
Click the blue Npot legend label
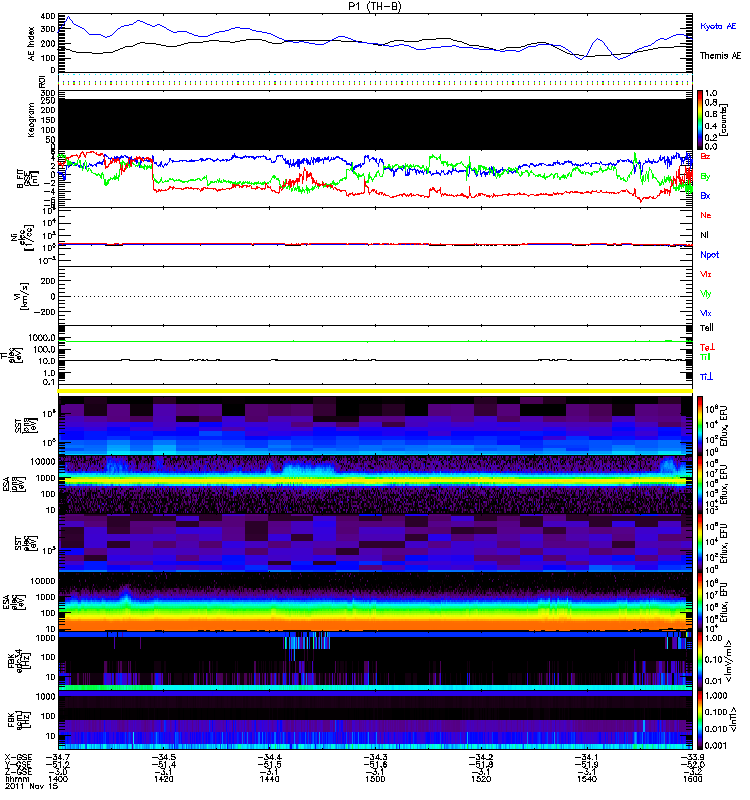tap(709, 255)
